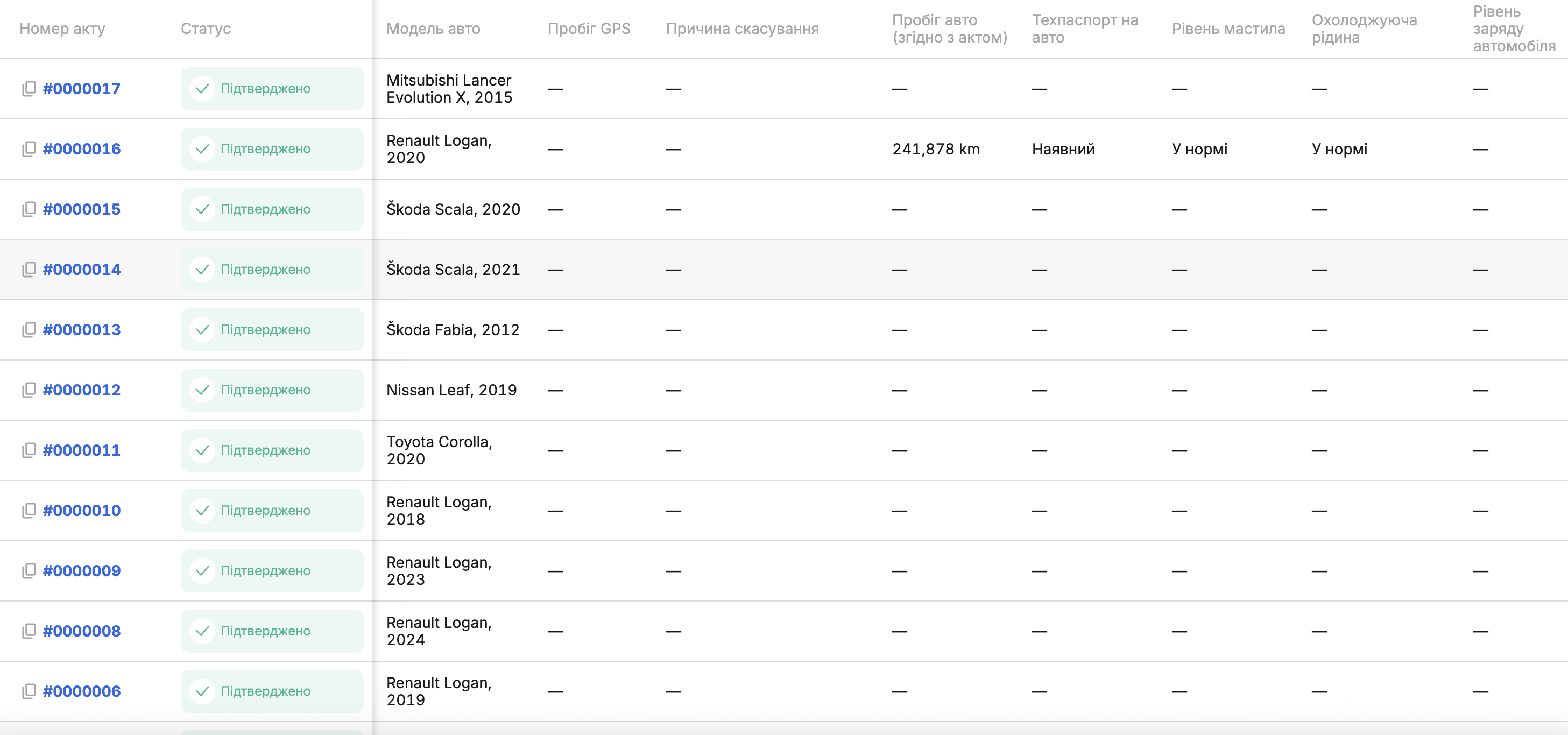This screenshot has width=1568, height=735.
Task: Copy act number #0000014
Action: [29, 270]
